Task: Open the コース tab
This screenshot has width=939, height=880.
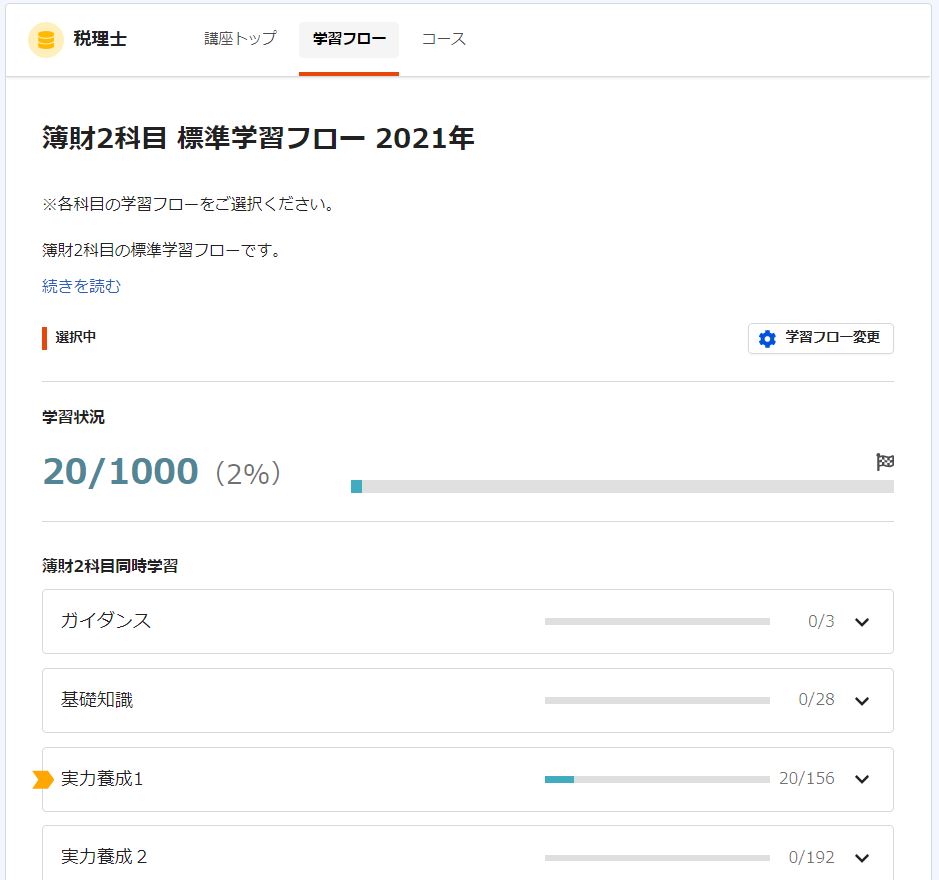Action: coord(443,39)
